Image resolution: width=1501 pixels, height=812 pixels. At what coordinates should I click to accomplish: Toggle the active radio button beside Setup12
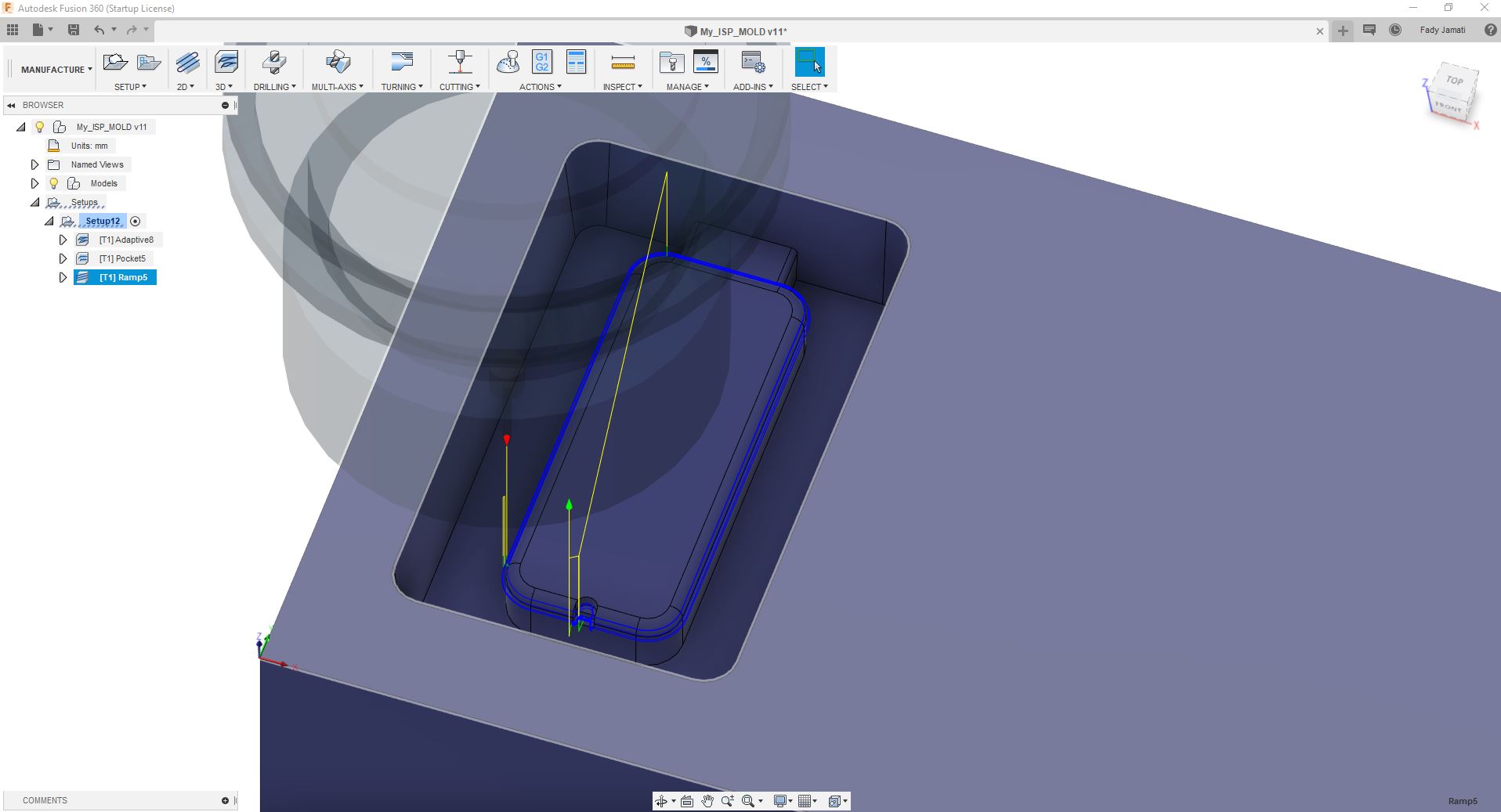tap(136, 222)
